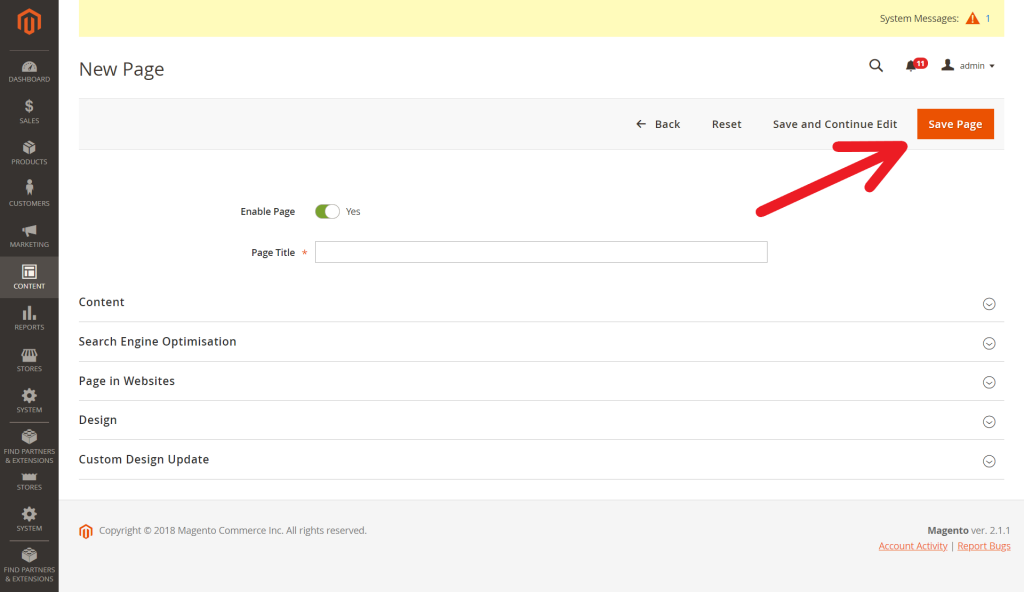
Task: Toggle the Enable Page switch
Action: click(327, 211)
